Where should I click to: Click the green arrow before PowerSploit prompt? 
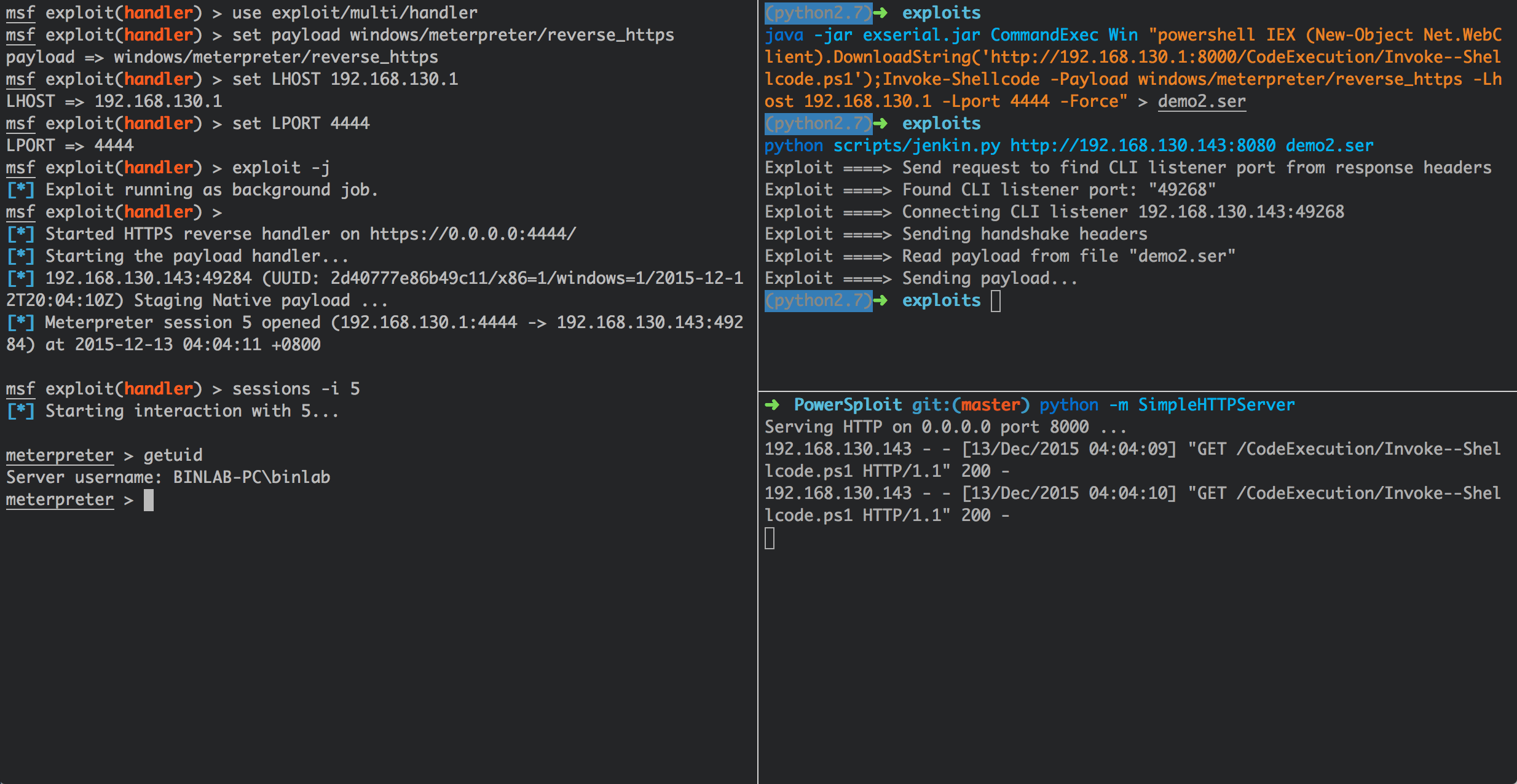[772, 405]
